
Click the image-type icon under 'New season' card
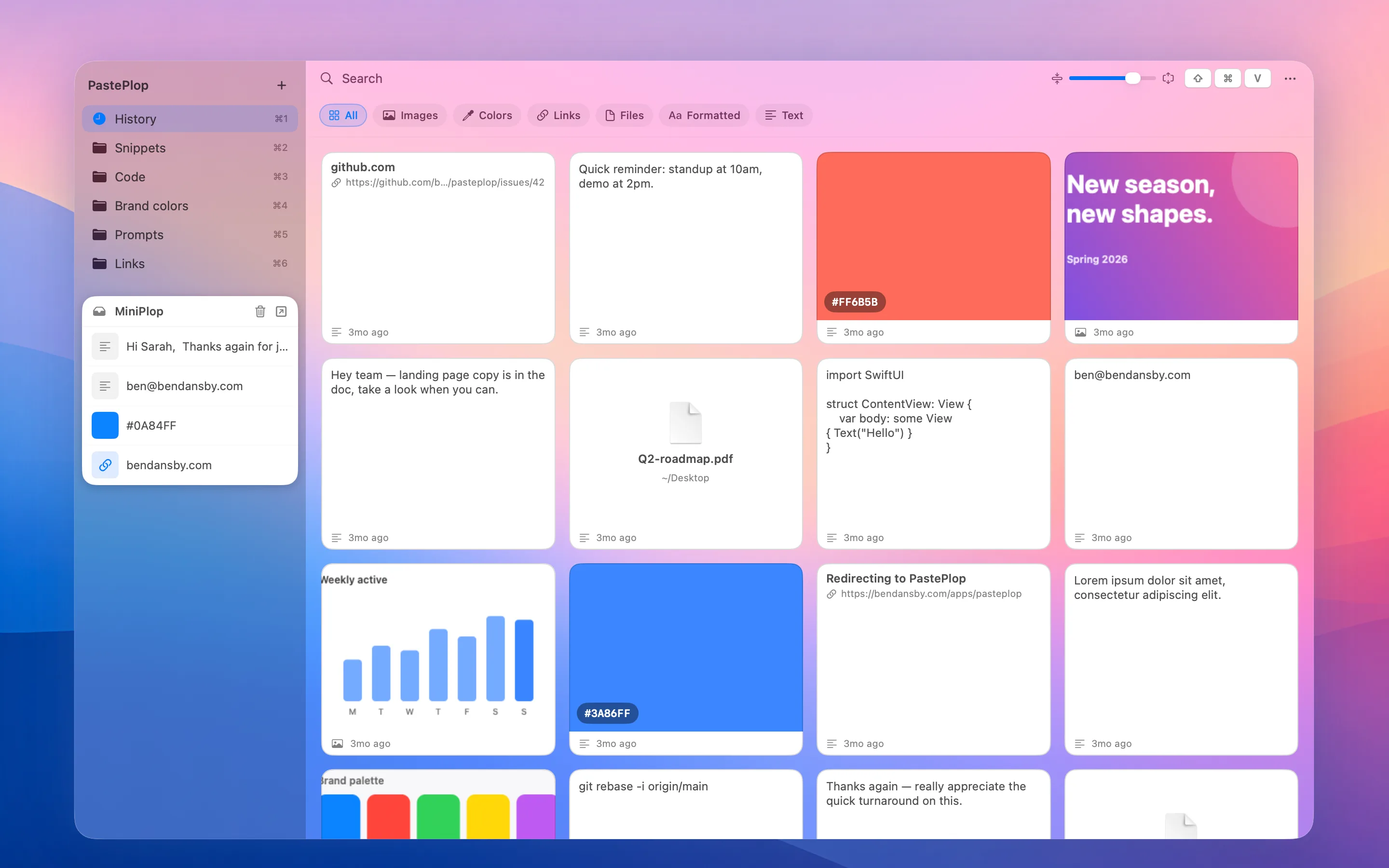(1080, 332)
